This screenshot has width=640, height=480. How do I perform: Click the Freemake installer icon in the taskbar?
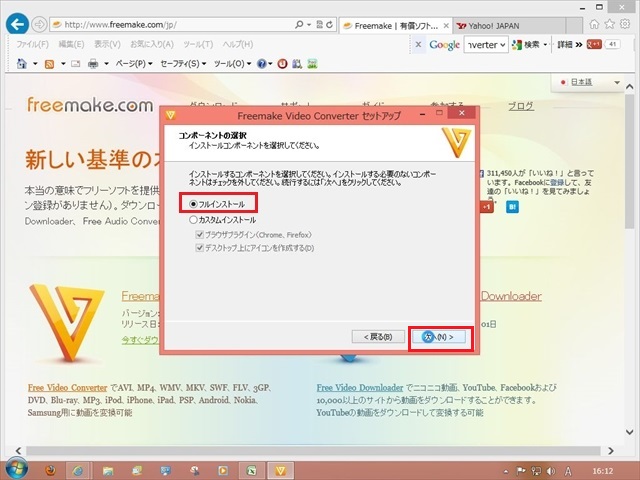coord(283,468)
